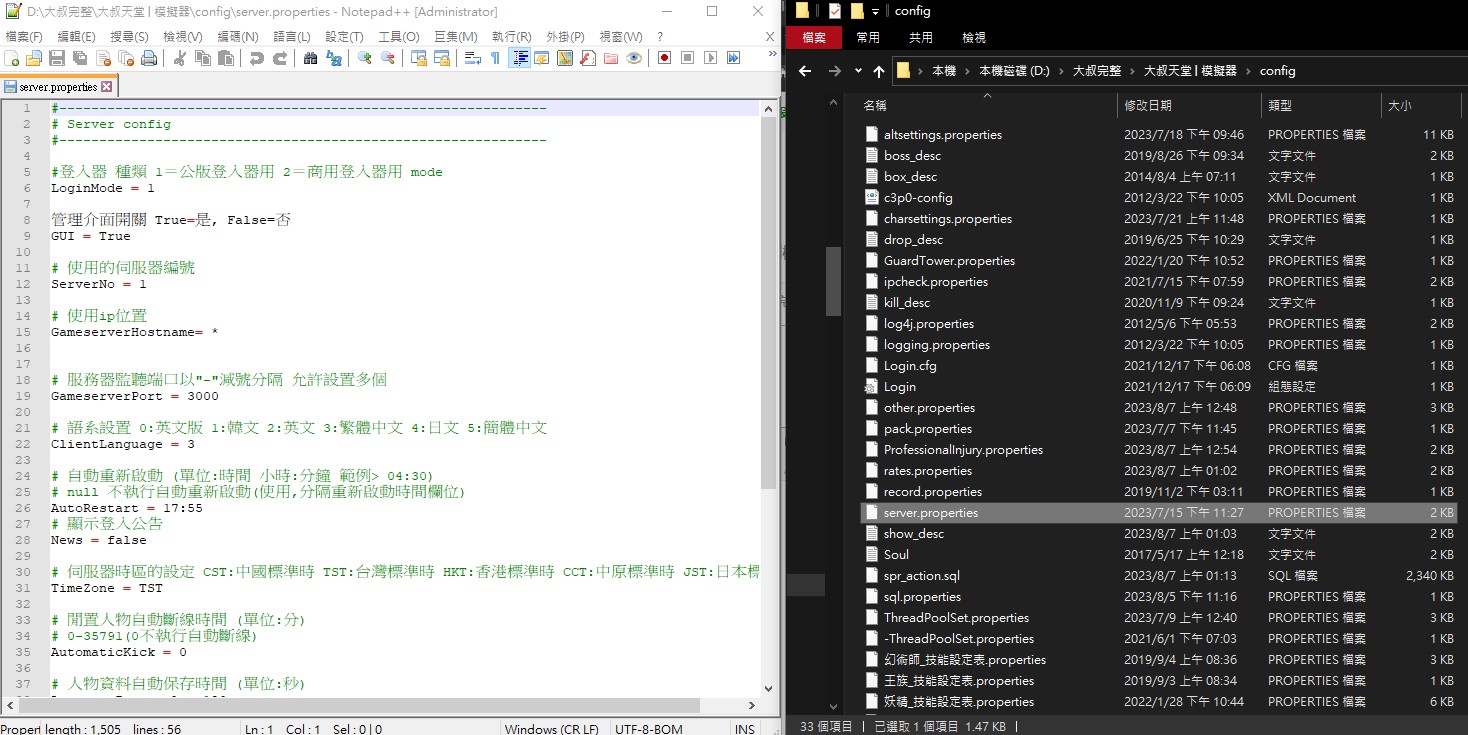Viewport: 1468px width, 735px height.
Task: Create a new document in Notepad++
Action: (11, 58)
